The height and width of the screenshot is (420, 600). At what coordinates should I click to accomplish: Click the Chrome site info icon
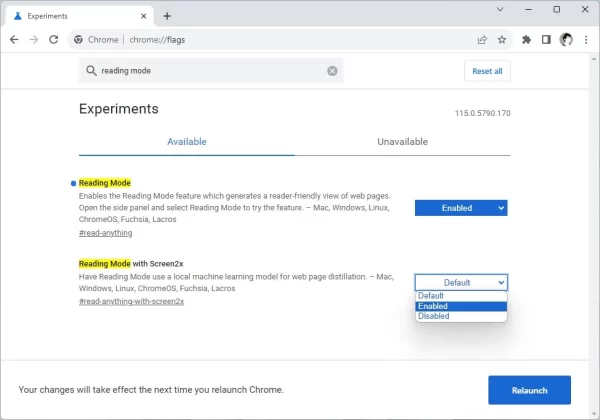78,39
